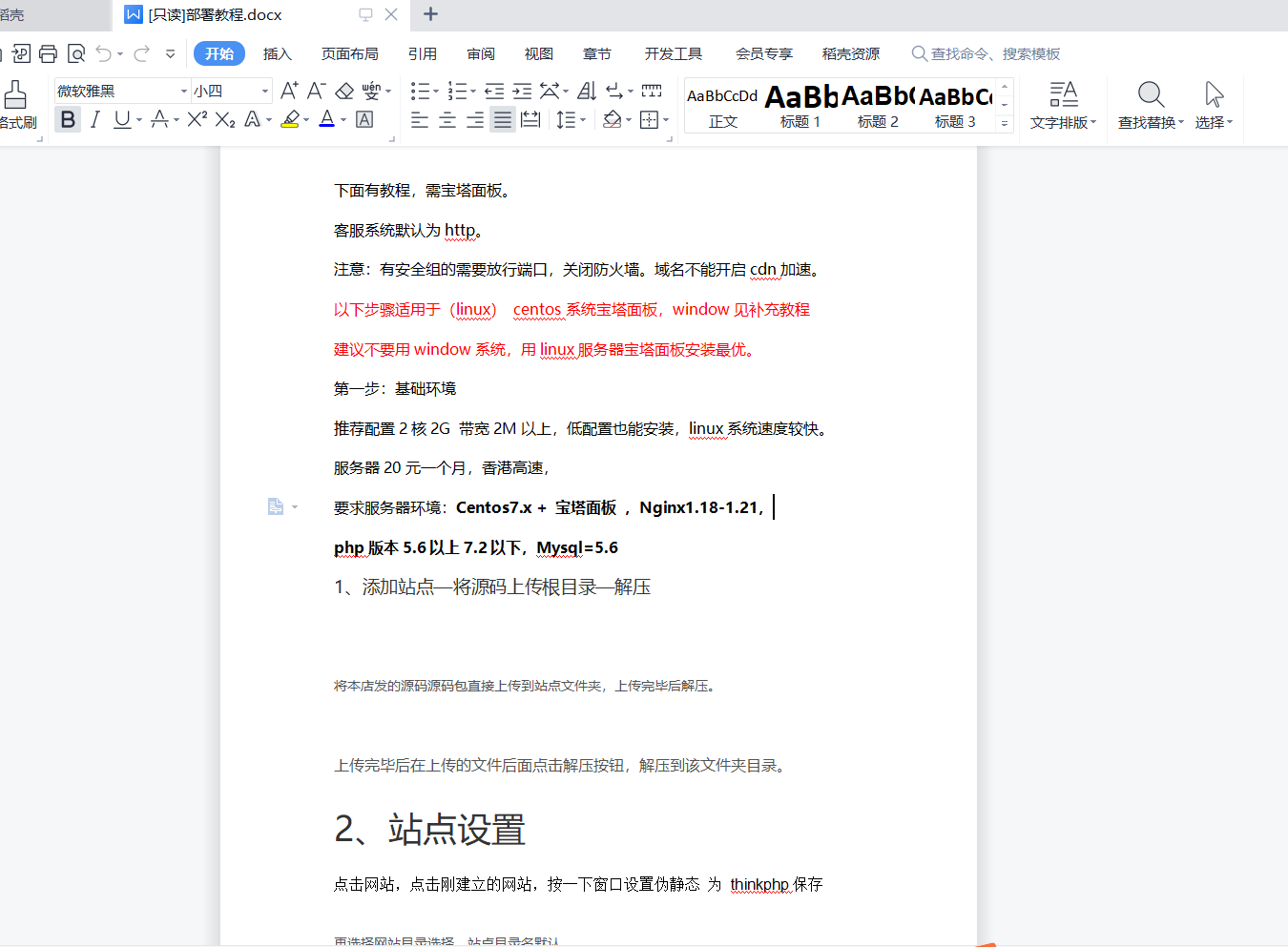Image resolution: width=1288 pixels, height=947 pixels.
Task: Open the Find and Replace (查找替换) tool
Action: click(1150, 107)
